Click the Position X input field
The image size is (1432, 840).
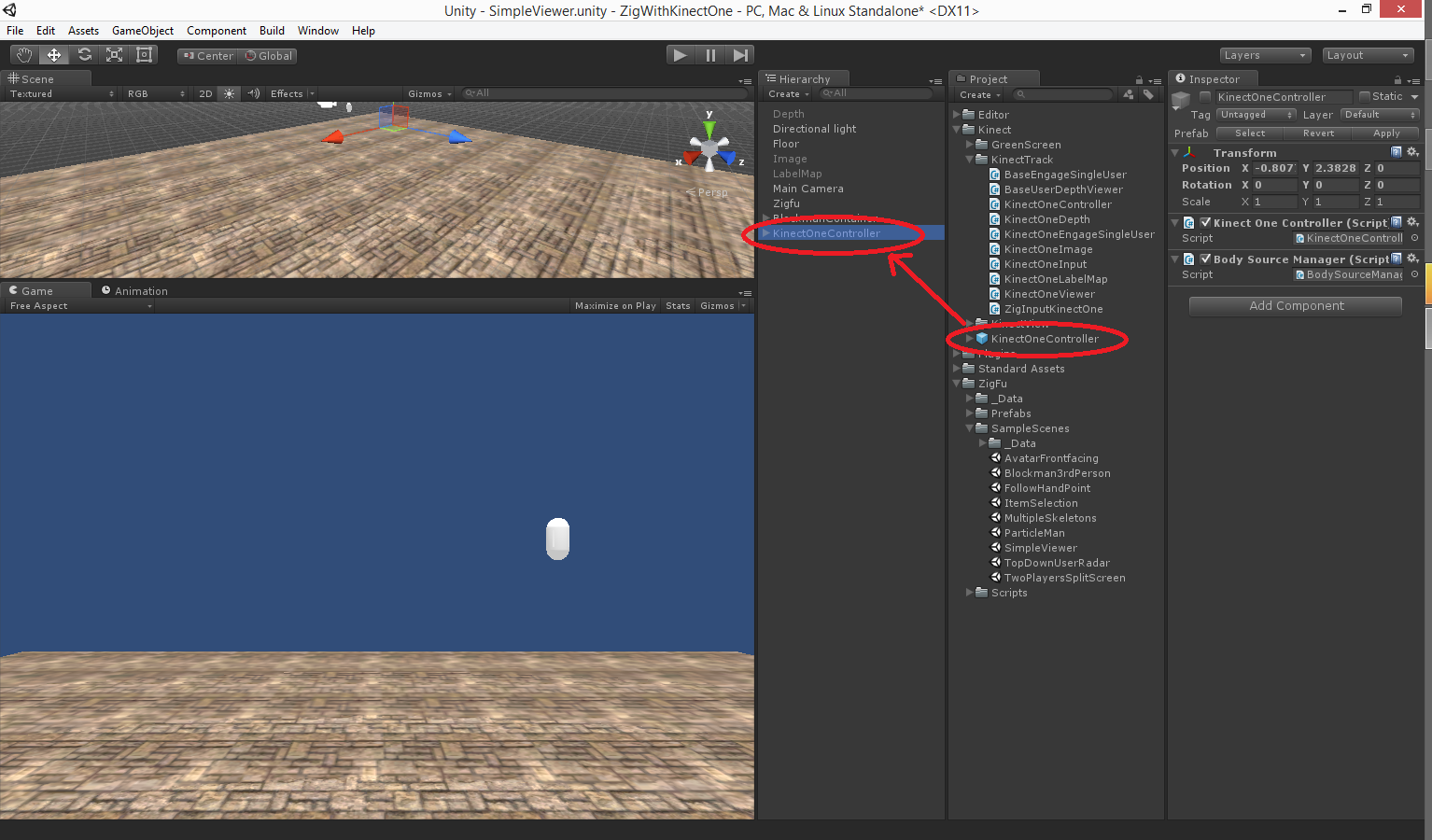1274,169
